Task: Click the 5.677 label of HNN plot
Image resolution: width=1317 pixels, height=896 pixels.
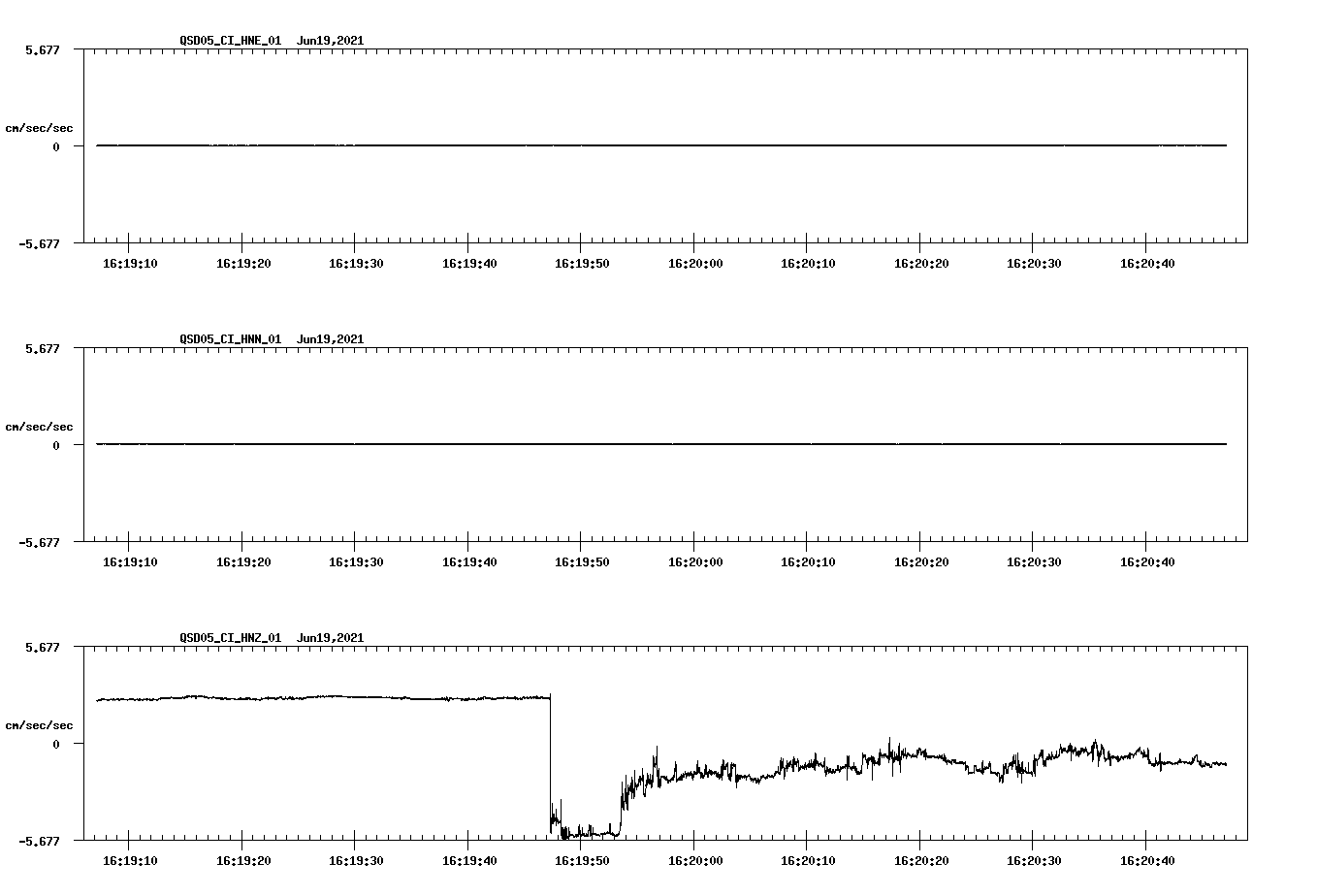Action: coord(42,348)
